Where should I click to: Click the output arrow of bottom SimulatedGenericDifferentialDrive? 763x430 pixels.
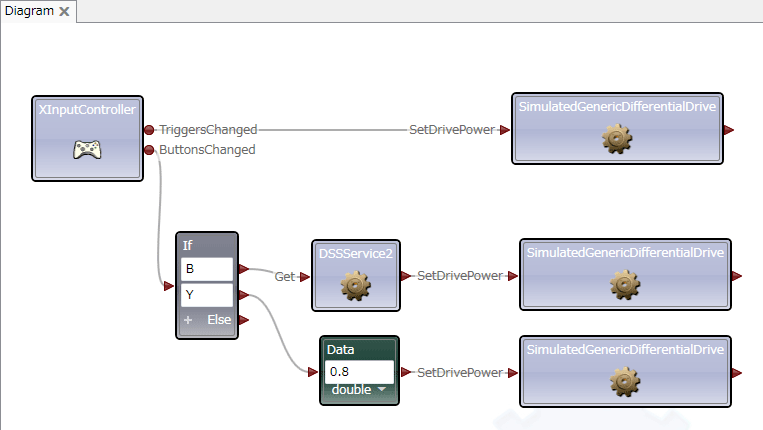[736, 373]
